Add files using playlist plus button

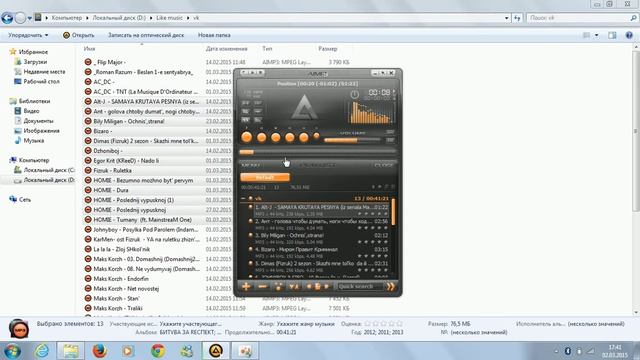tap(246, 287)
